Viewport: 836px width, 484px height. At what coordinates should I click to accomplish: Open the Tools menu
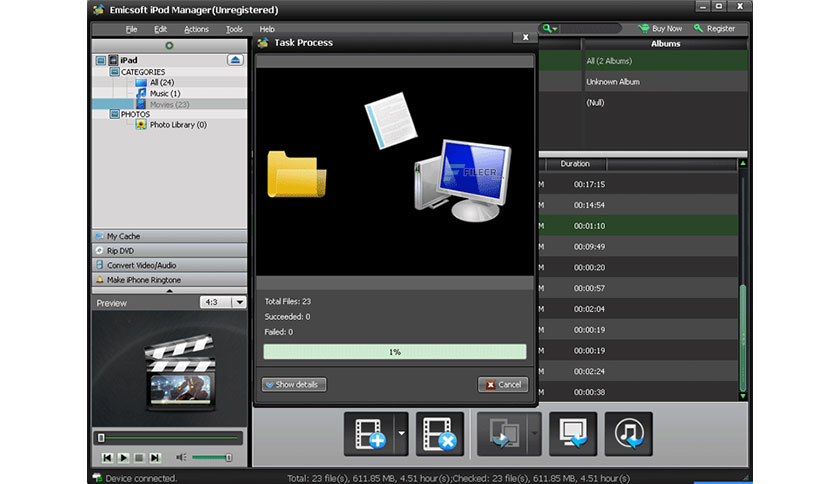(234, 29)
